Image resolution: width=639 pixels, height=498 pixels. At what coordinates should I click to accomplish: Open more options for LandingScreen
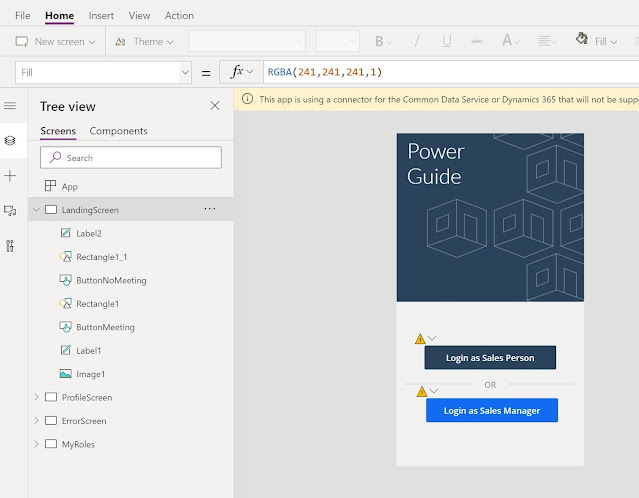point(210,209)
